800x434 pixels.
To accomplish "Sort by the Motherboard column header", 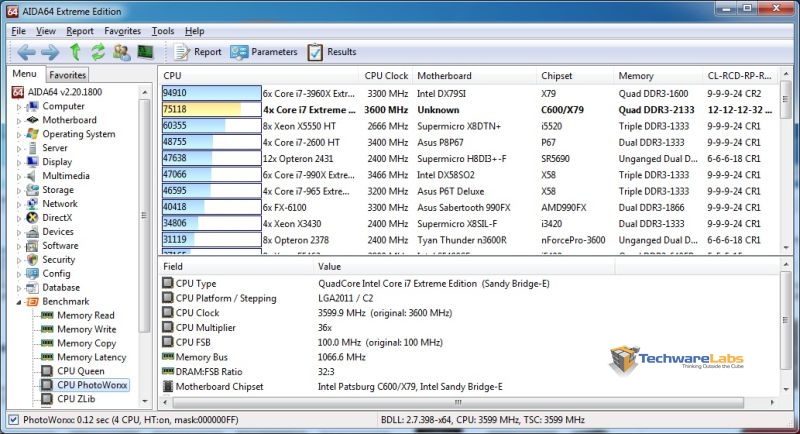I will [x=475, y=75].
